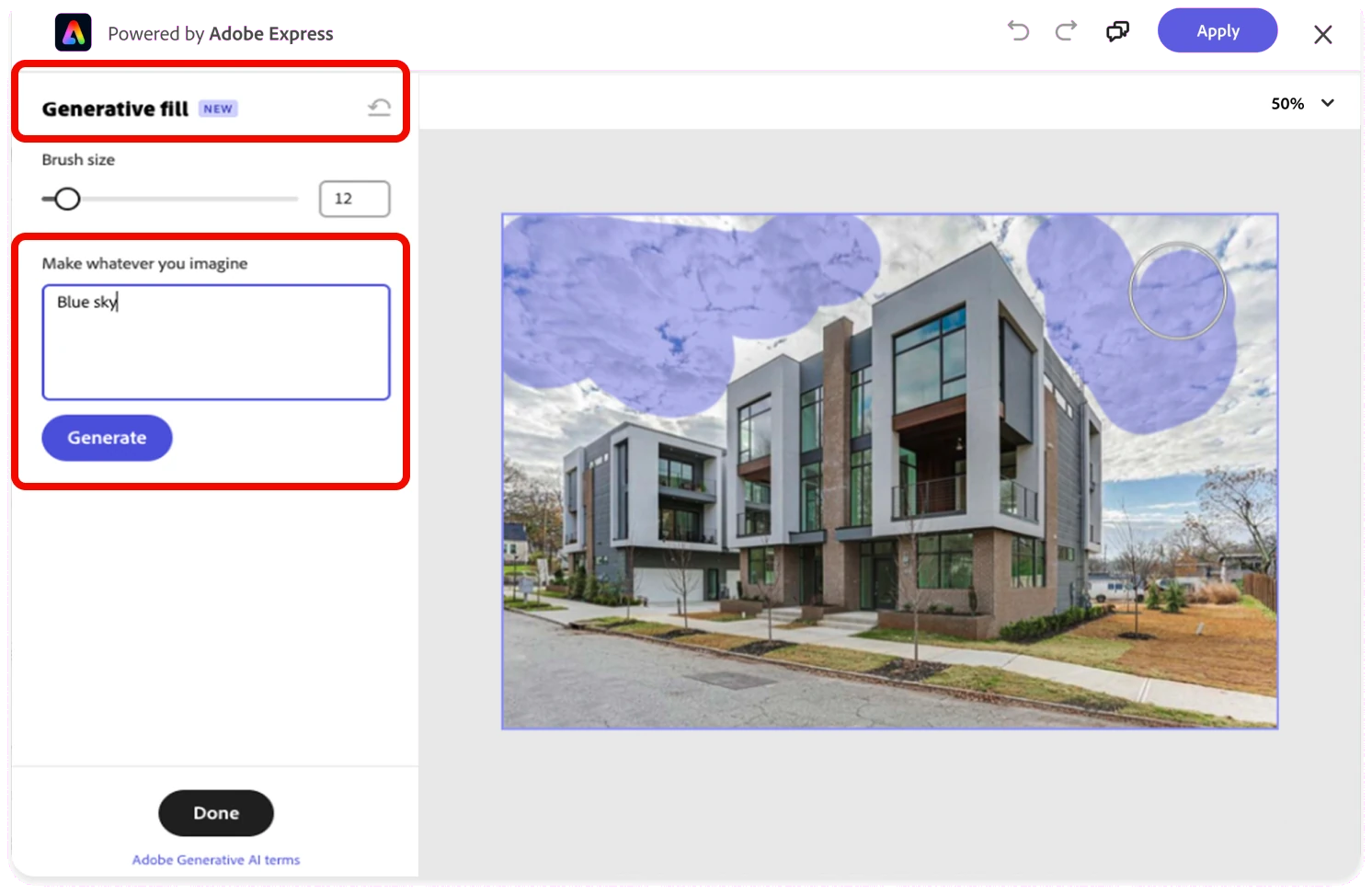Screen dimensions: 1372x894
Task: Click the NEW badge beside Generative fill
Action: pyautogui.click(x=218, y=109)
